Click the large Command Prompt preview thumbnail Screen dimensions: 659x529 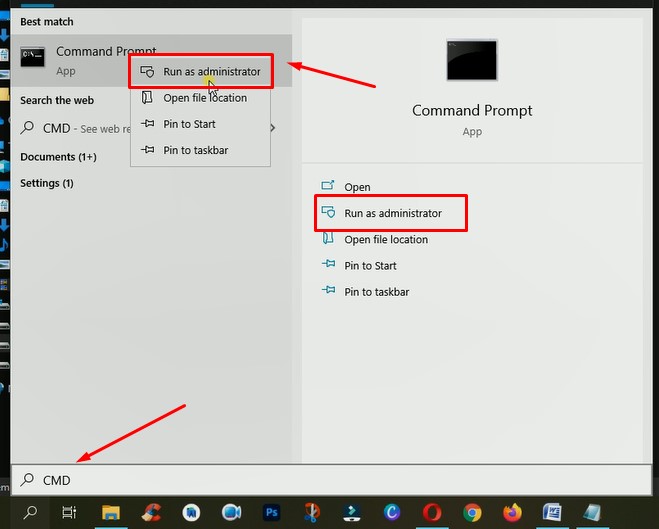tap(472, 60)
